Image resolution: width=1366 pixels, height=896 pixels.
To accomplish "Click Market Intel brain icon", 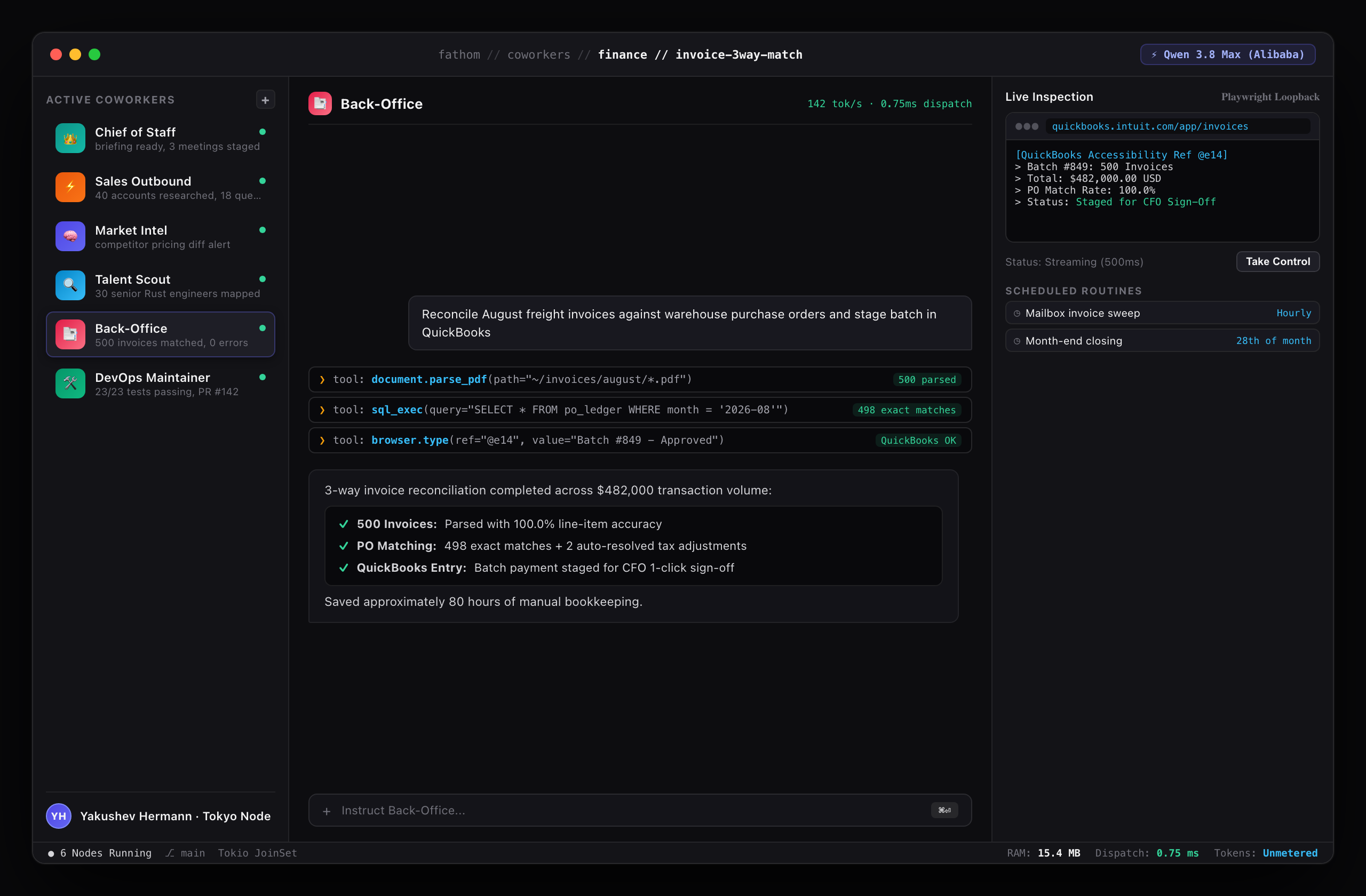I will tap(70, 236).
